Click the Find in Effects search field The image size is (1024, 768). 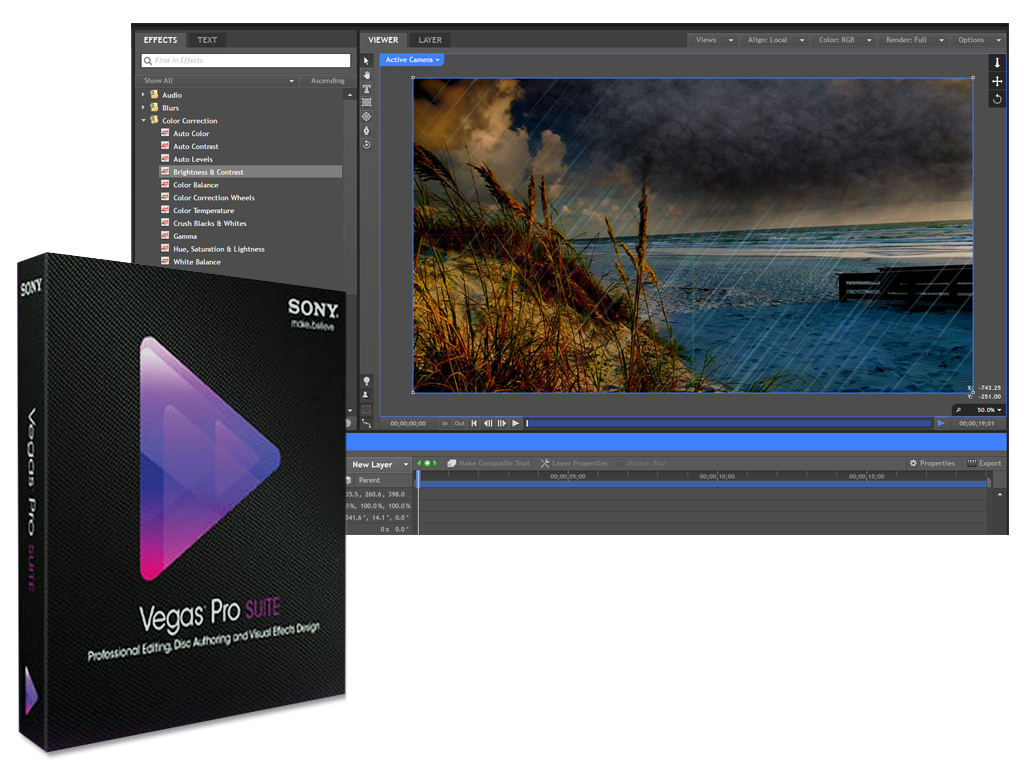pyautogui.click(x=246, y=61)
